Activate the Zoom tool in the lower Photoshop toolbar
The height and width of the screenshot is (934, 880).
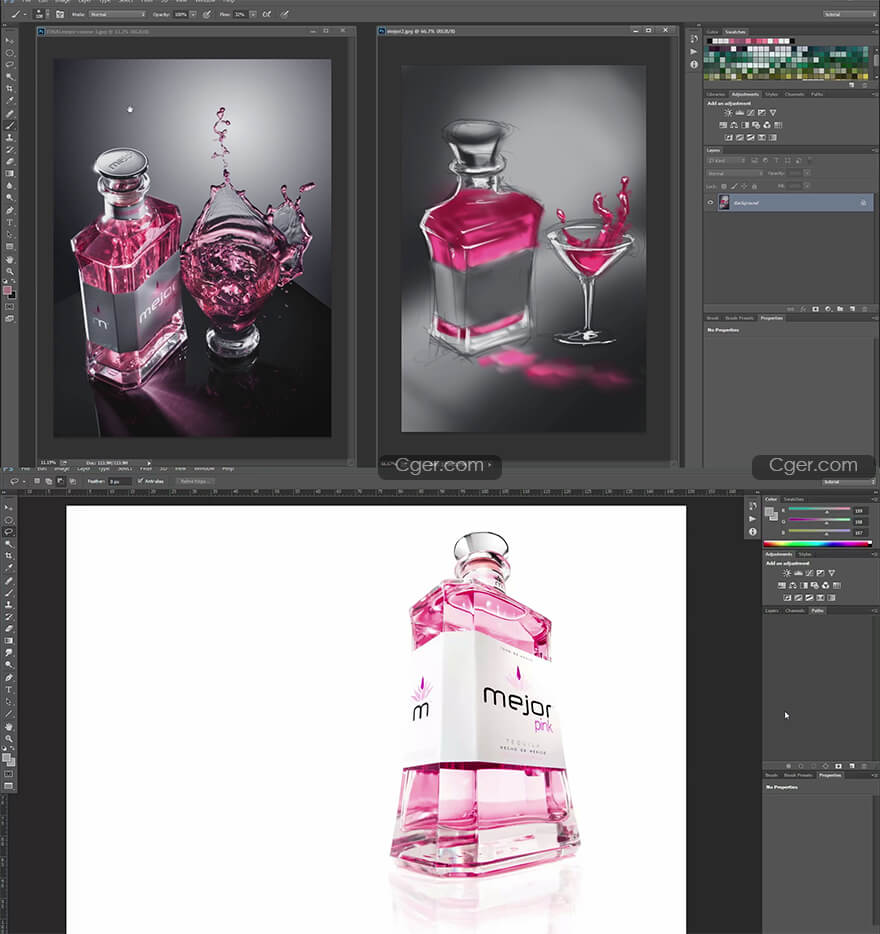9,739
